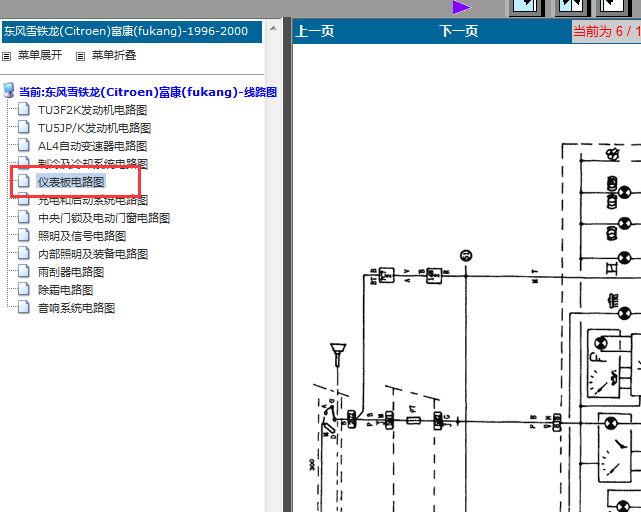Click third cyan left-arrow toolbar icon
Image resolution: width=641 pixels, height=512 pixels.
[616, 7]
